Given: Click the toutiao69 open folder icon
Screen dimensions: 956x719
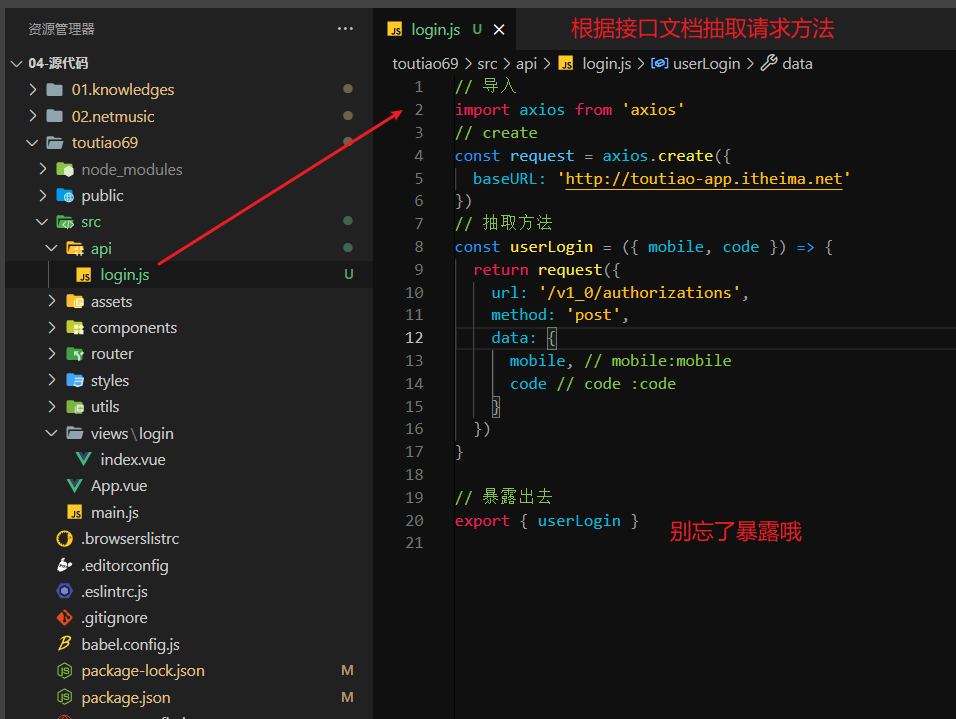Looking at the screenshot, I should pos(55,143).
